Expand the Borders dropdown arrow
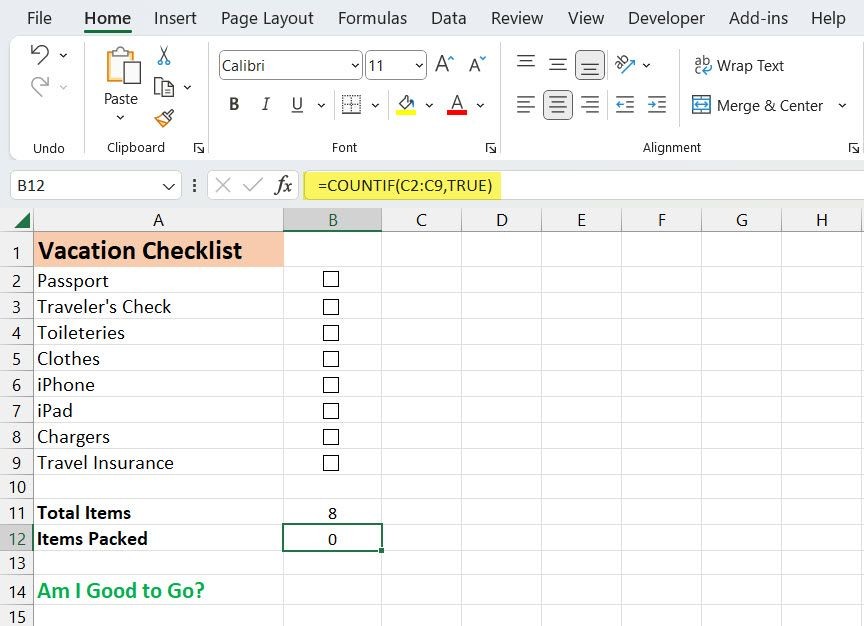The width and height of the screenshot is (864, 626). tap(375, 105)
